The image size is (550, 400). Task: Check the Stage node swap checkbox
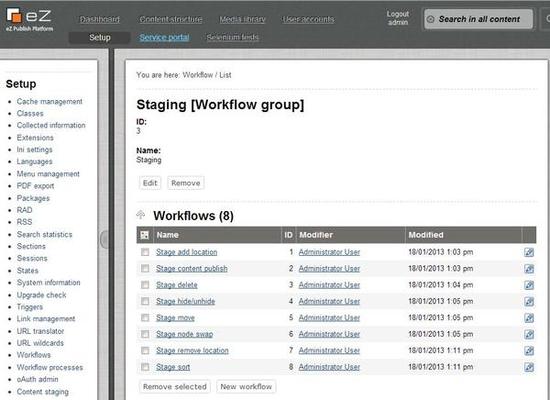pyautogui.click(x=145, y=334)
